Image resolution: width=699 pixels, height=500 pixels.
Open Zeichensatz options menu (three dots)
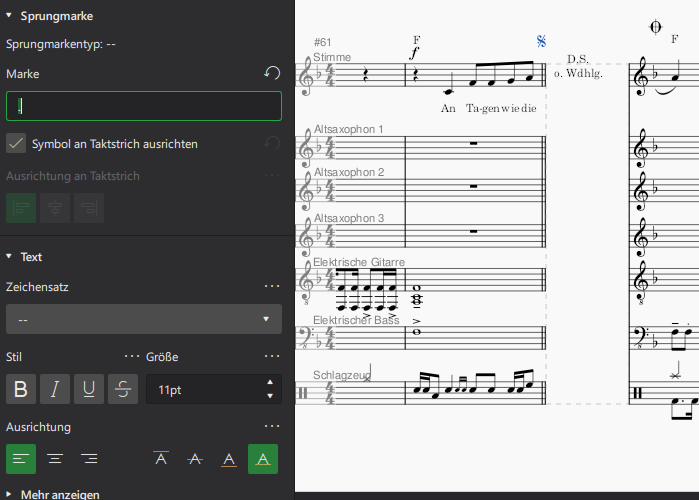271,286
